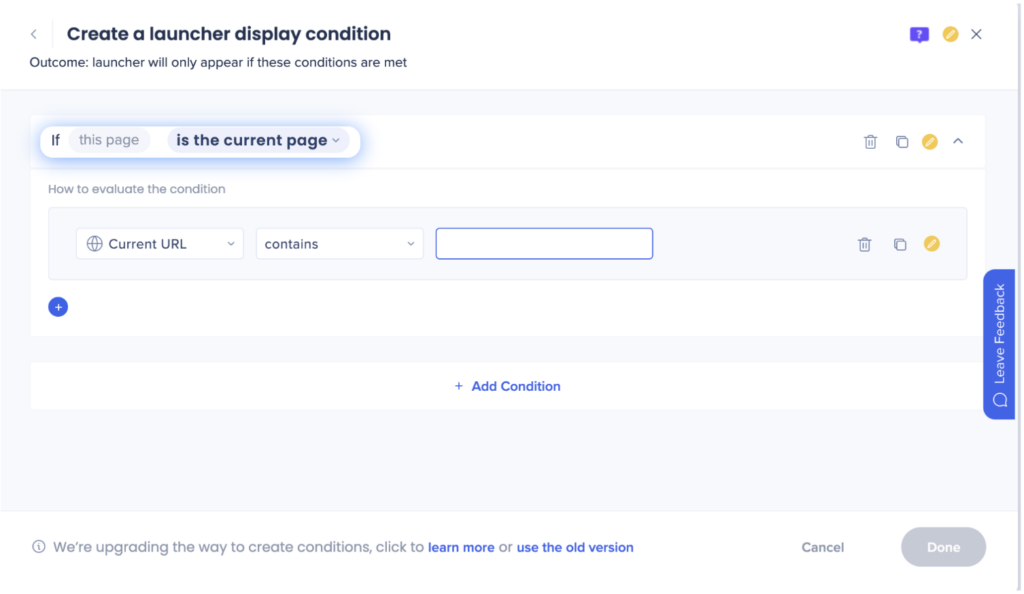Click the yellow edit icon in the header
The image size is (1024, 594).
point(950,34)
